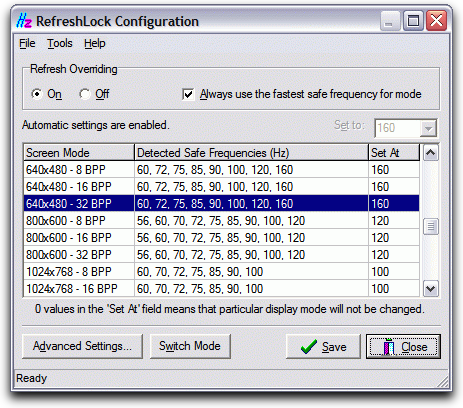The width and height of the screenshot is (463, 408).
Task: Click frequencies cell of 1024x768 - 16 BPP
Action: tap(251, 289)
